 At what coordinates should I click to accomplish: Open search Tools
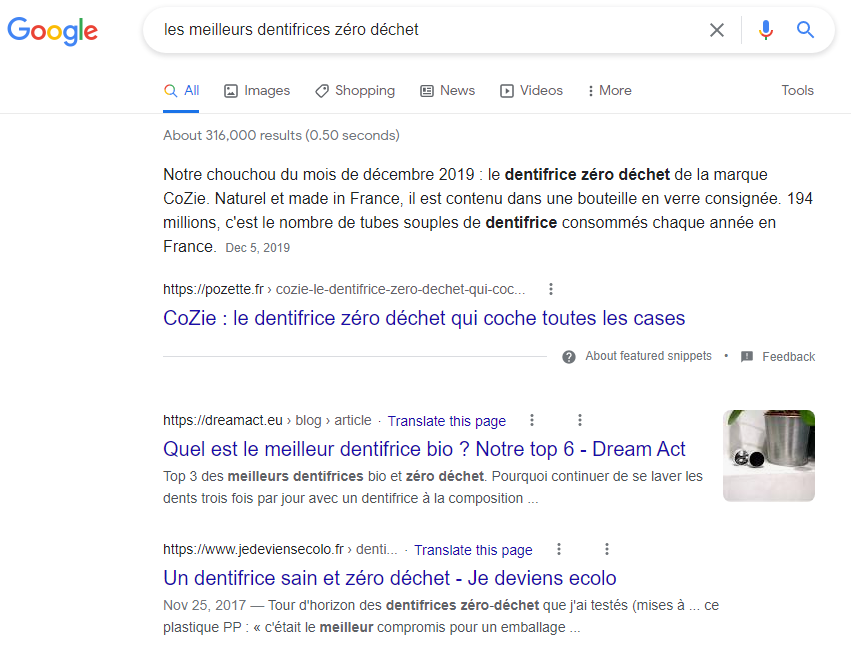(x=797, y=91)
